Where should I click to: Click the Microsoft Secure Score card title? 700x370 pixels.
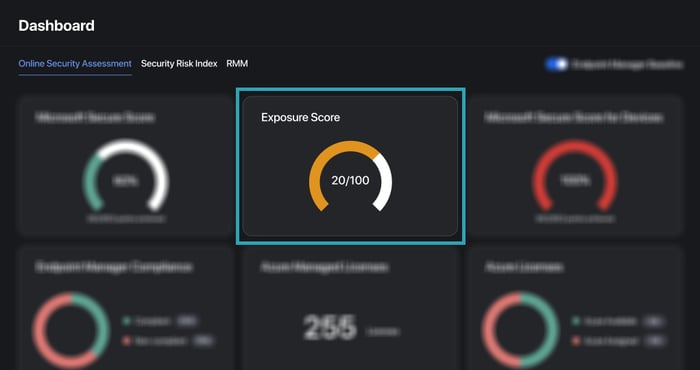tap(95, 117)
